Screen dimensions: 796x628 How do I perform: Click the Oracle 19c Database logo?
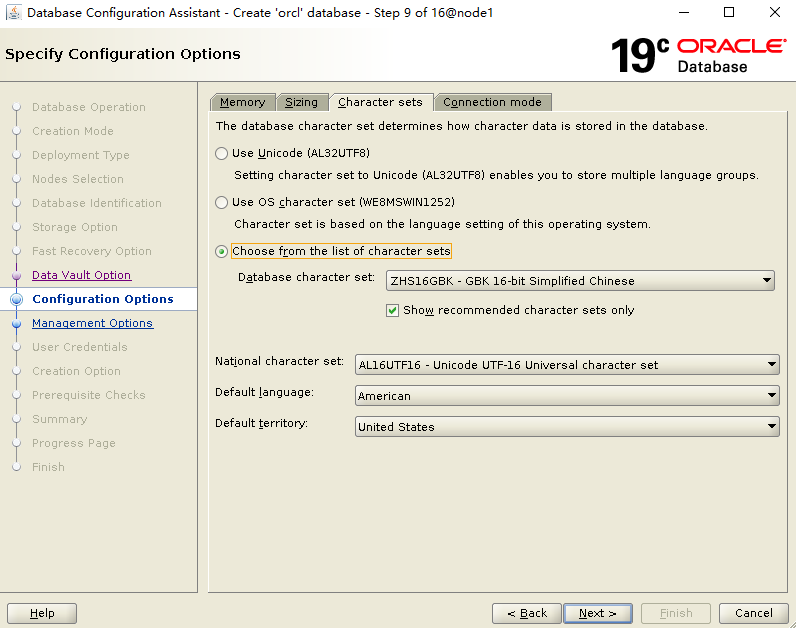(x=698, y=55)
